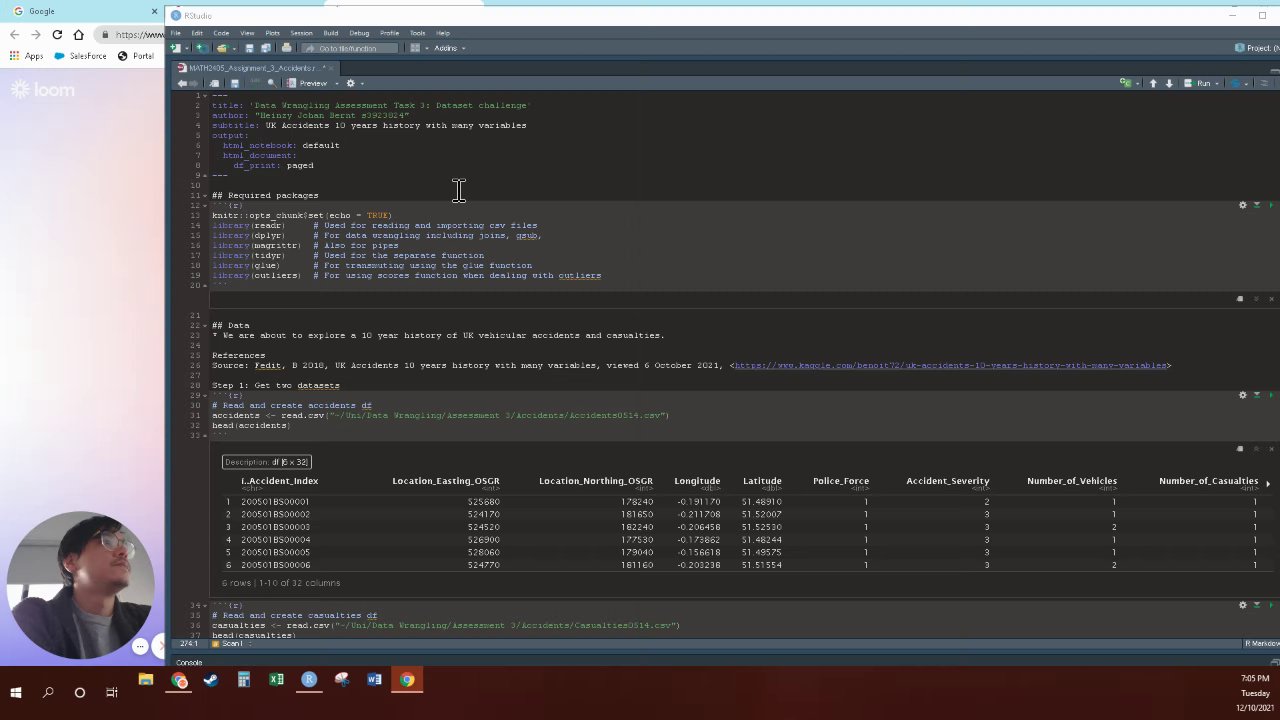The height and width of the screenshot is (720, 1280).
Task: Go back to previous source location
Action: click(x=182, y=83)
